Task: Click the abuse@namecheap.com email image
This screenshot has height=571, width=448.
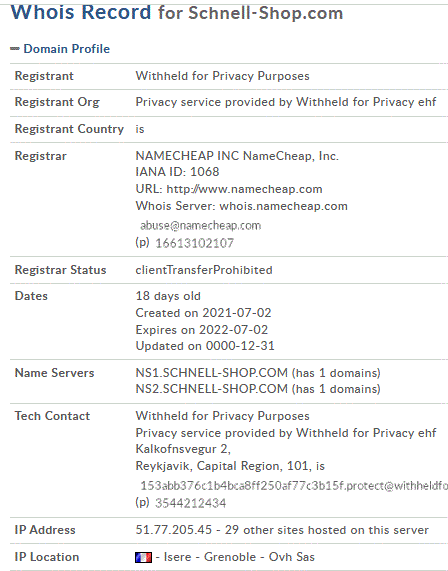Action: pyautogui.click(x=201, y=226)
